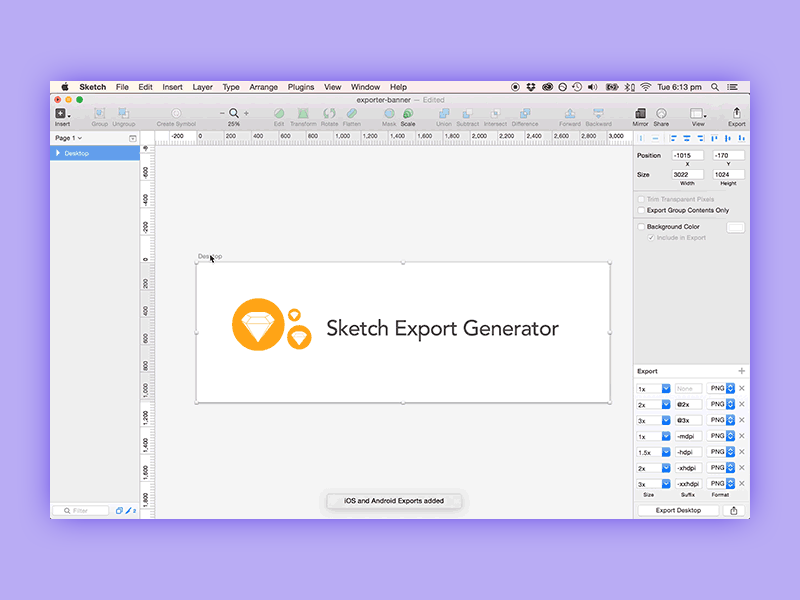Image resolution: width=800 pixels, height=600 pixels.
Task: Click the Group toolbar icon
Action: 99,114
